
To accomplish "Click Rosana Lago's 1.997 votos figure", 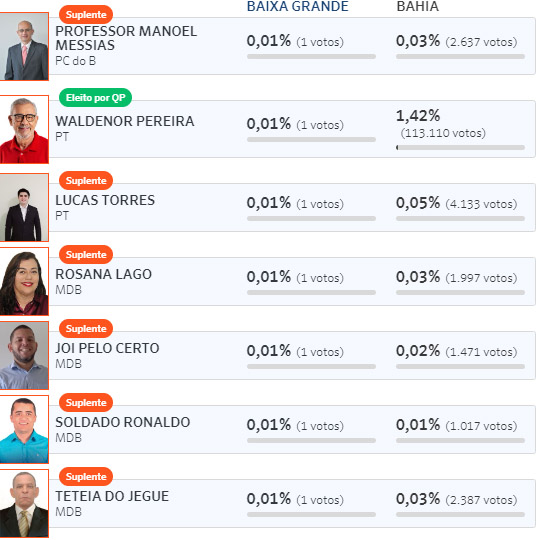I will tap(481, 278).
